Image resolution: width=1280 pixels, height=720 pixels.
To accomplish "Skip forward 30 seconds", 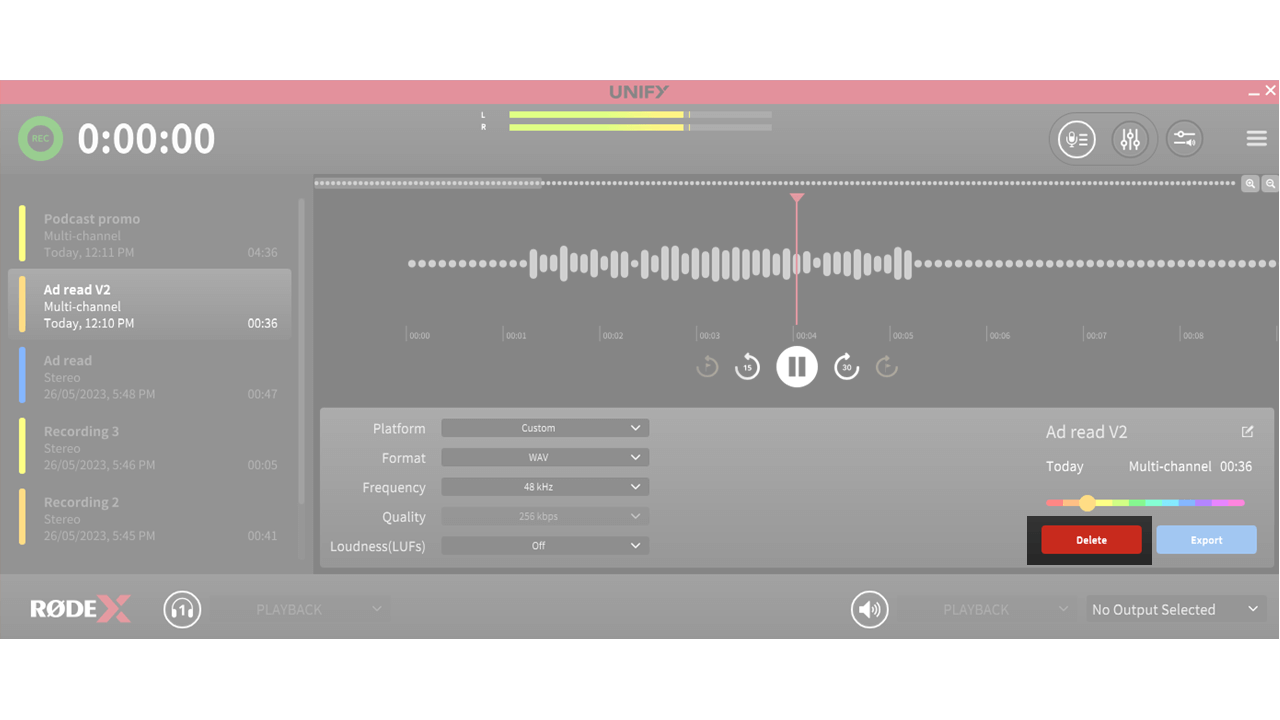I will [846, 366].
